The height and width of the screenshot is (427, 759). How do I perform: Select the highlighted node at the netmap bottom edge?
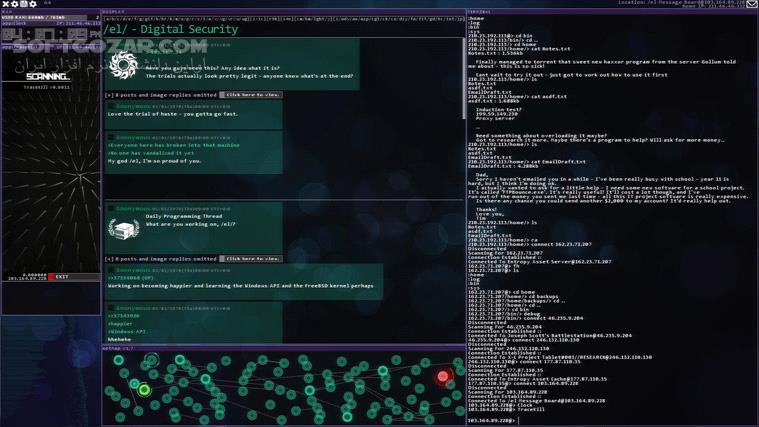click(x=347, y=416)
